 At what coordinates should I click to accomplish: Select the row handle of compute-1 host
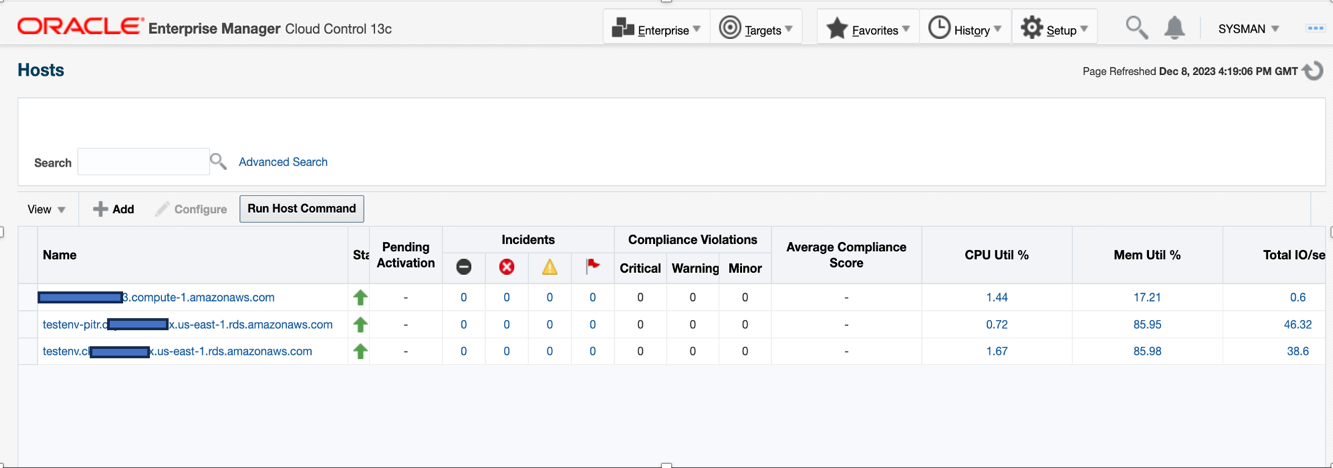(28, 297)
